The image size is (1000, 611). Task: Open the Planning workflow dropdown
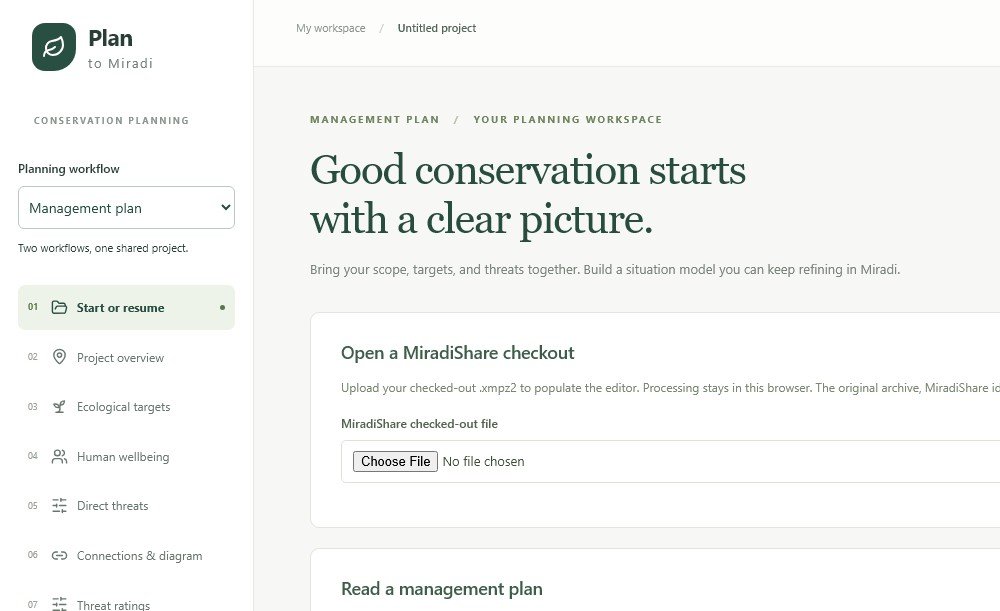tap(126, 208)
